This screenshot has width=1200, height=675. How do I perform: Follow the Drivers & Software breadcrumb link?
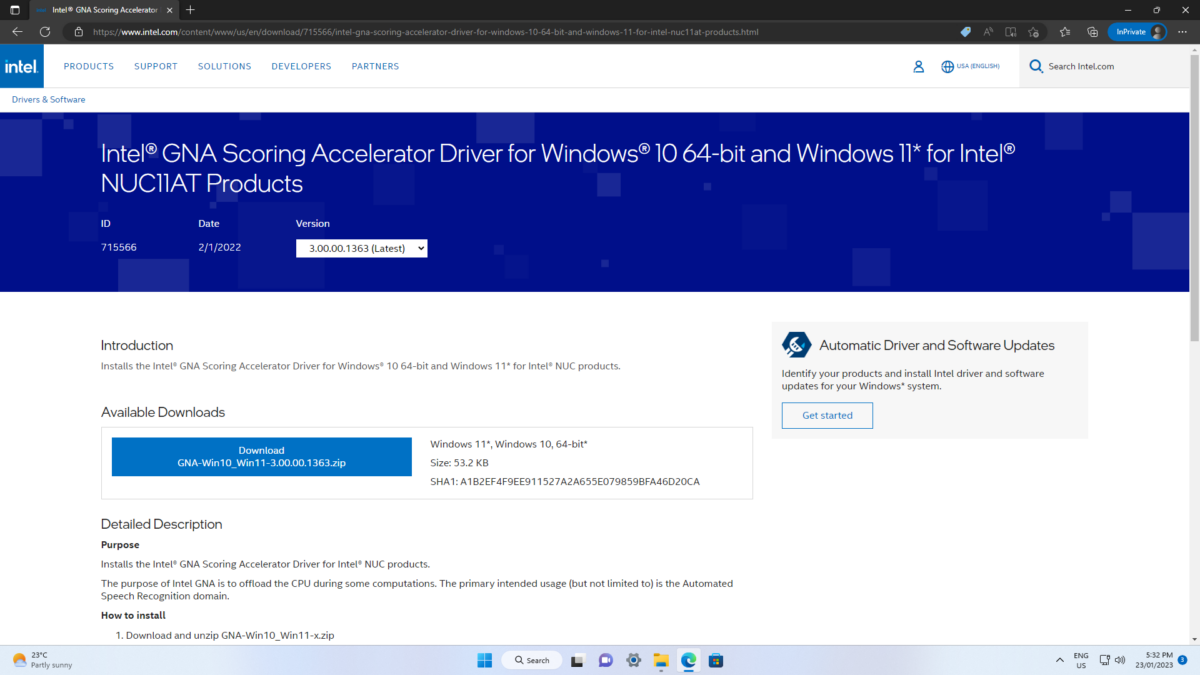click(48, 100)
